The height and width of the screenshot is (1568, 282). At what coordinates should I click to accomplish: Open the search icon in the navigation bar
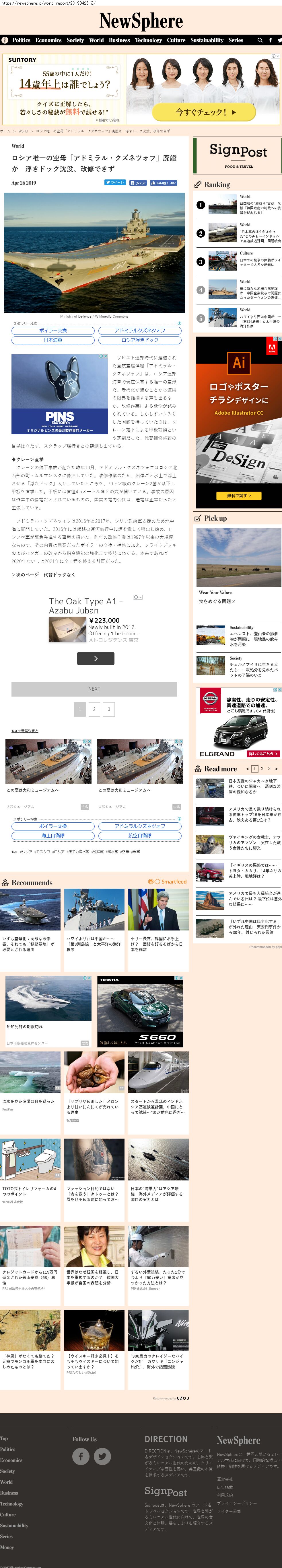(x=260, y=40)
